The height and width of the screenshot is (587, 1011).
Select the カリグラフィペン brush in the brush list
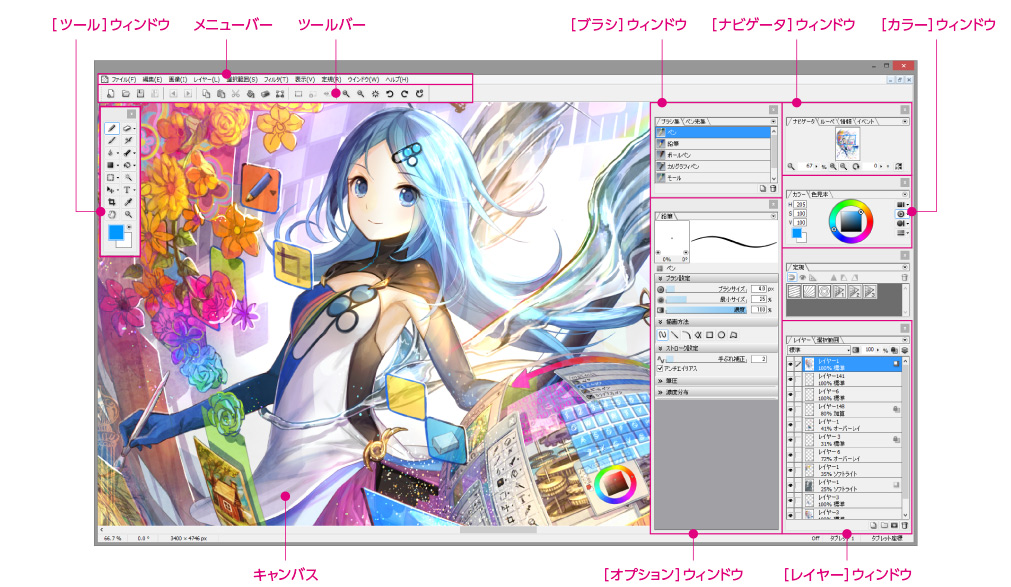[x=712, y=166]
